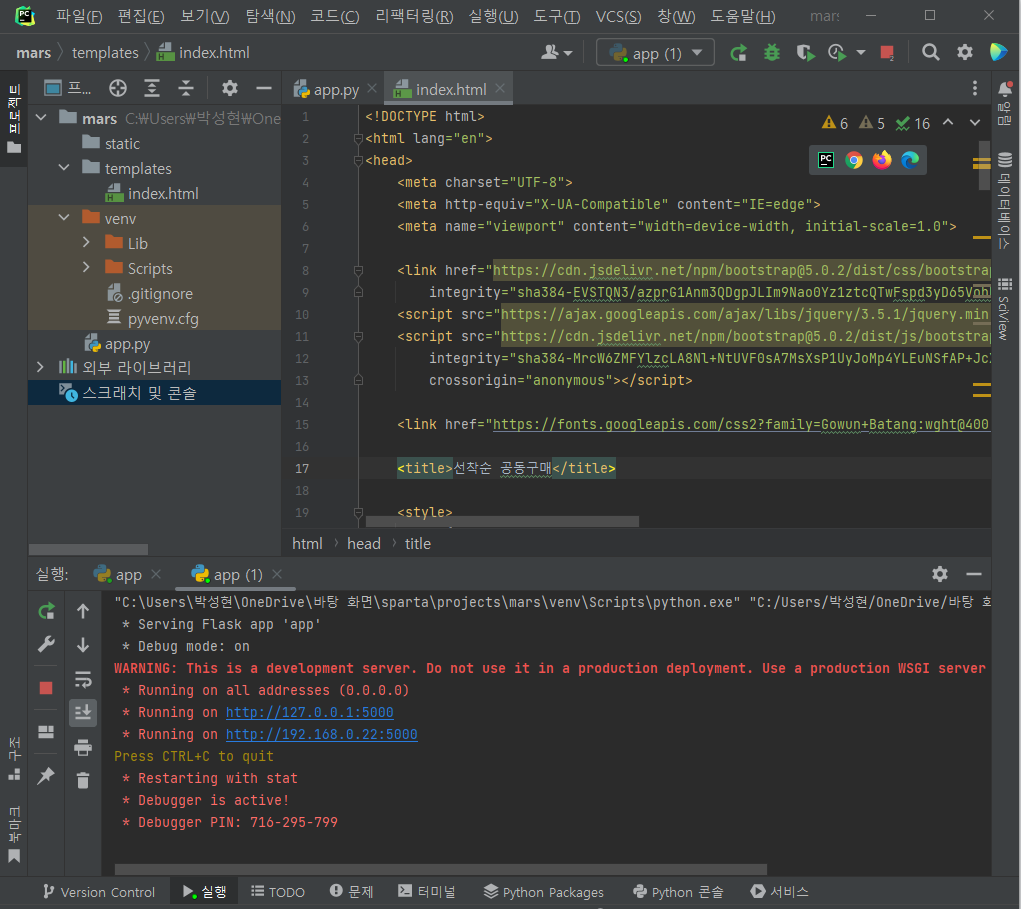The width and height of the screenshot is (1021, 909).
Task: Pin the run tab
Action: (x=46, y=776)
